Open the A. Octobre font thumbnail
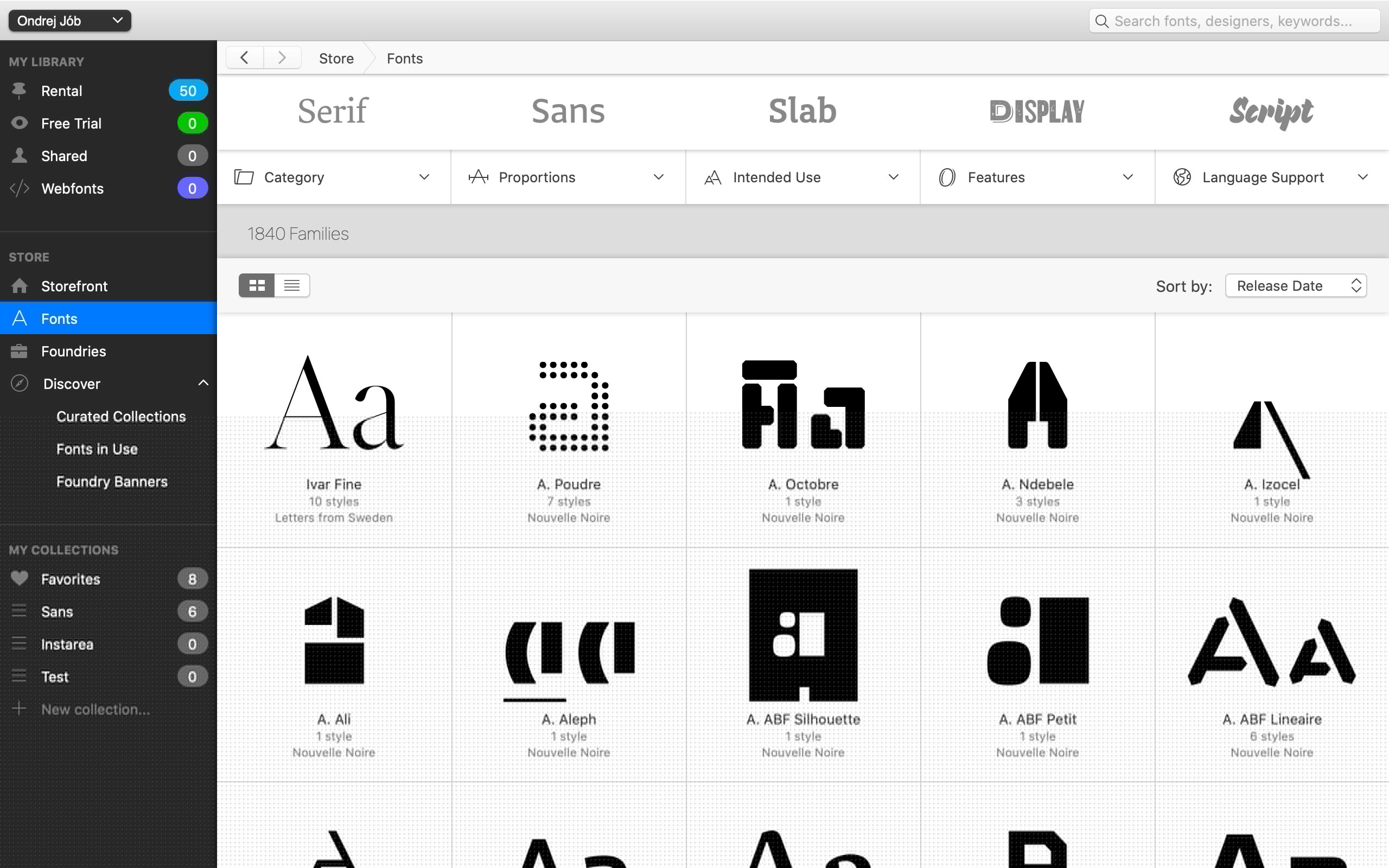 (803, 404)
